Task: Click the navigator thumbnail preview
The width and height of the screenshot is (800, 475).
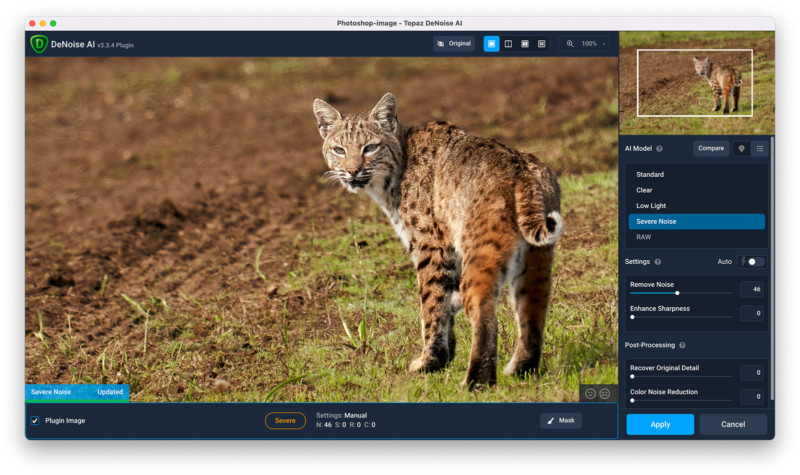Action: tap(696, 83)
